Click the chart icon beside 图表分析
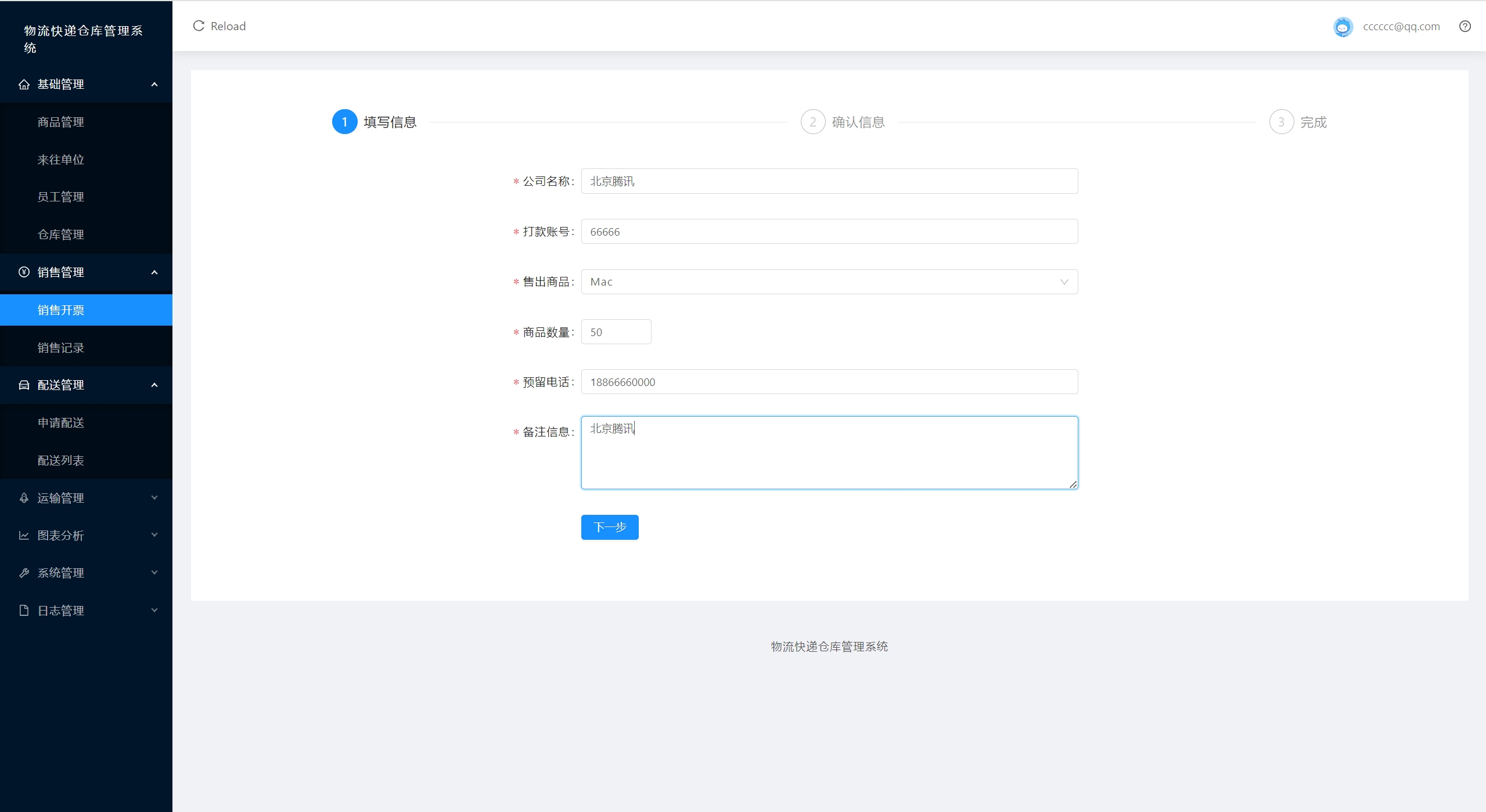Image resolution: width=1486 pixels, height=812 pixels. (24, 535)
